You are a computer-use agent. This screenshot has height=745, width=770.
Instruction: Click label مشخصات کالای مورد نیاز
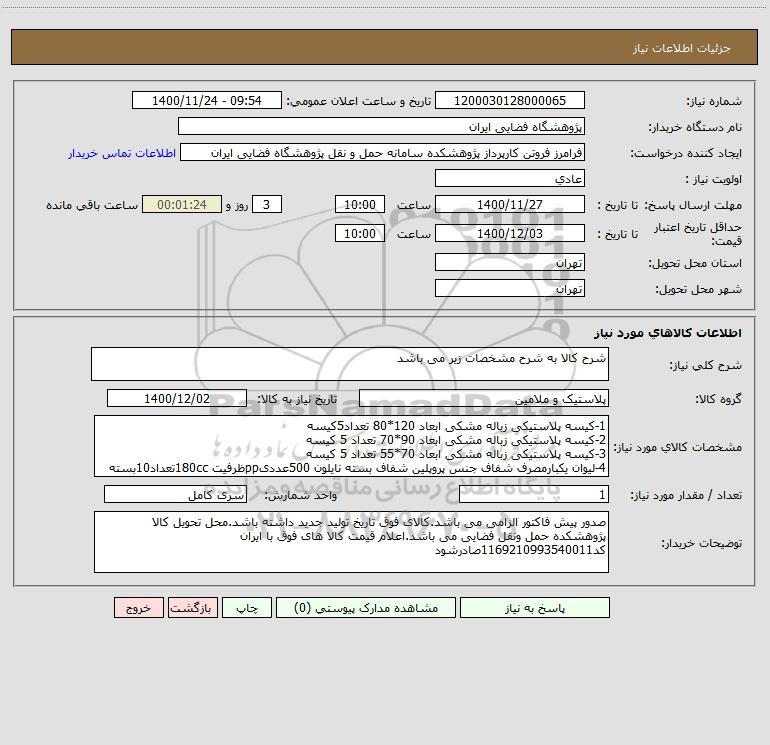coord(678,447)
